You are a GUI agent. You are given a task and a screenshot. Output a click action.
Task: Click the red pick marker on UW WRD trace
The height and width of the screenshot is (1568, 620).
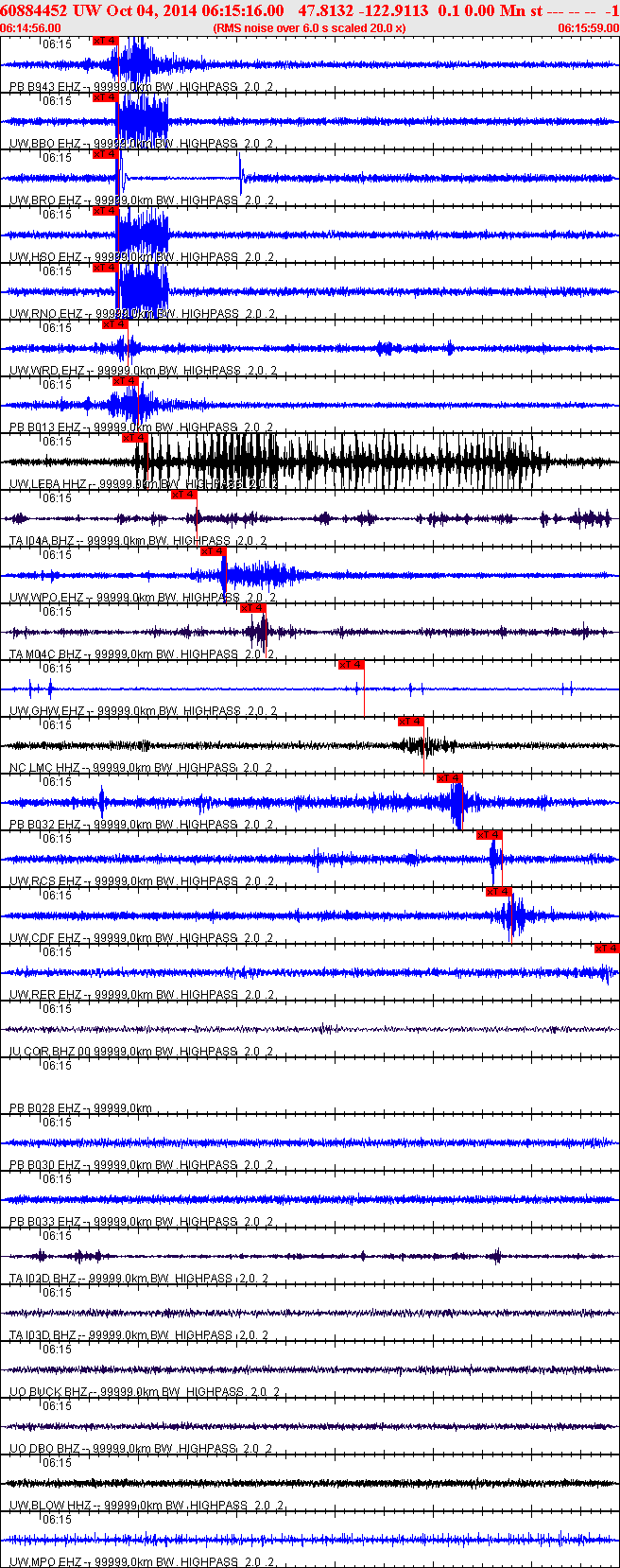[x=114, y=324]
